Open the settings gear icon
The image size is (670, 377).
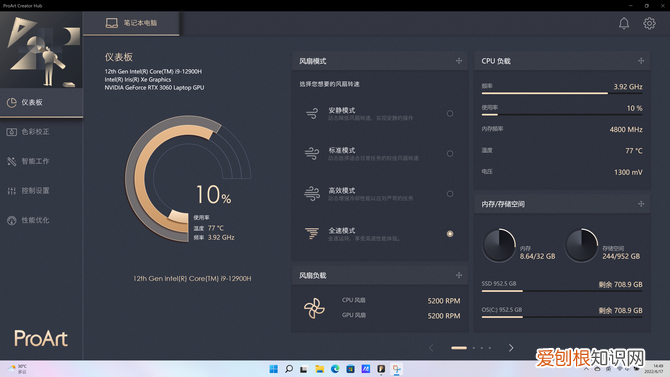pos(649,23)
